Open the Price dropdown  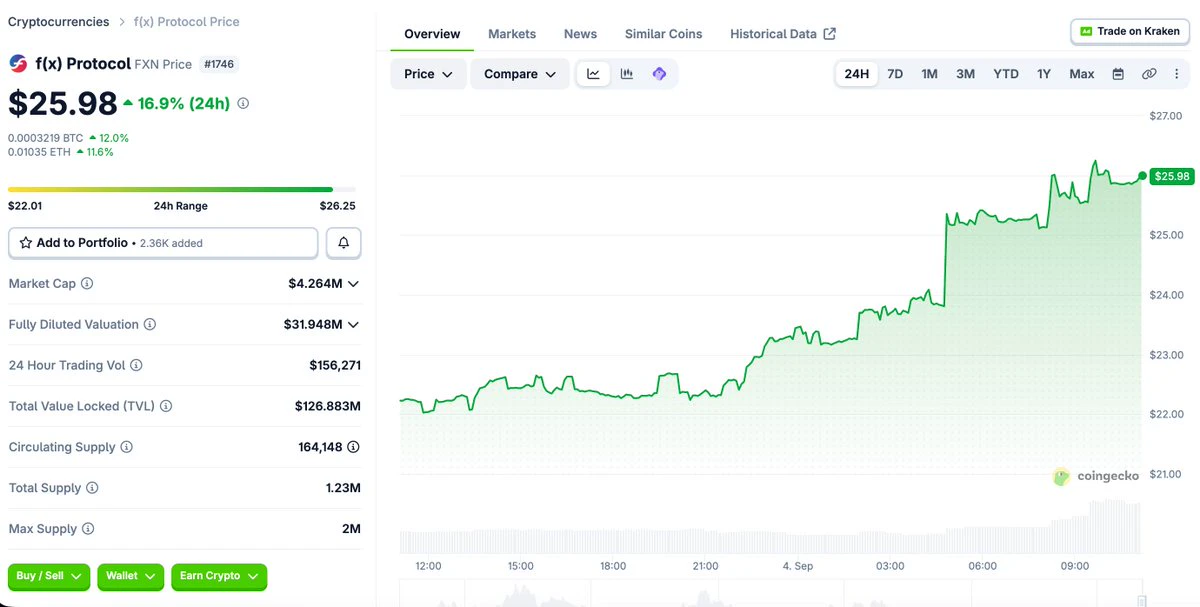pyautogui.click(x=428, y=74)
